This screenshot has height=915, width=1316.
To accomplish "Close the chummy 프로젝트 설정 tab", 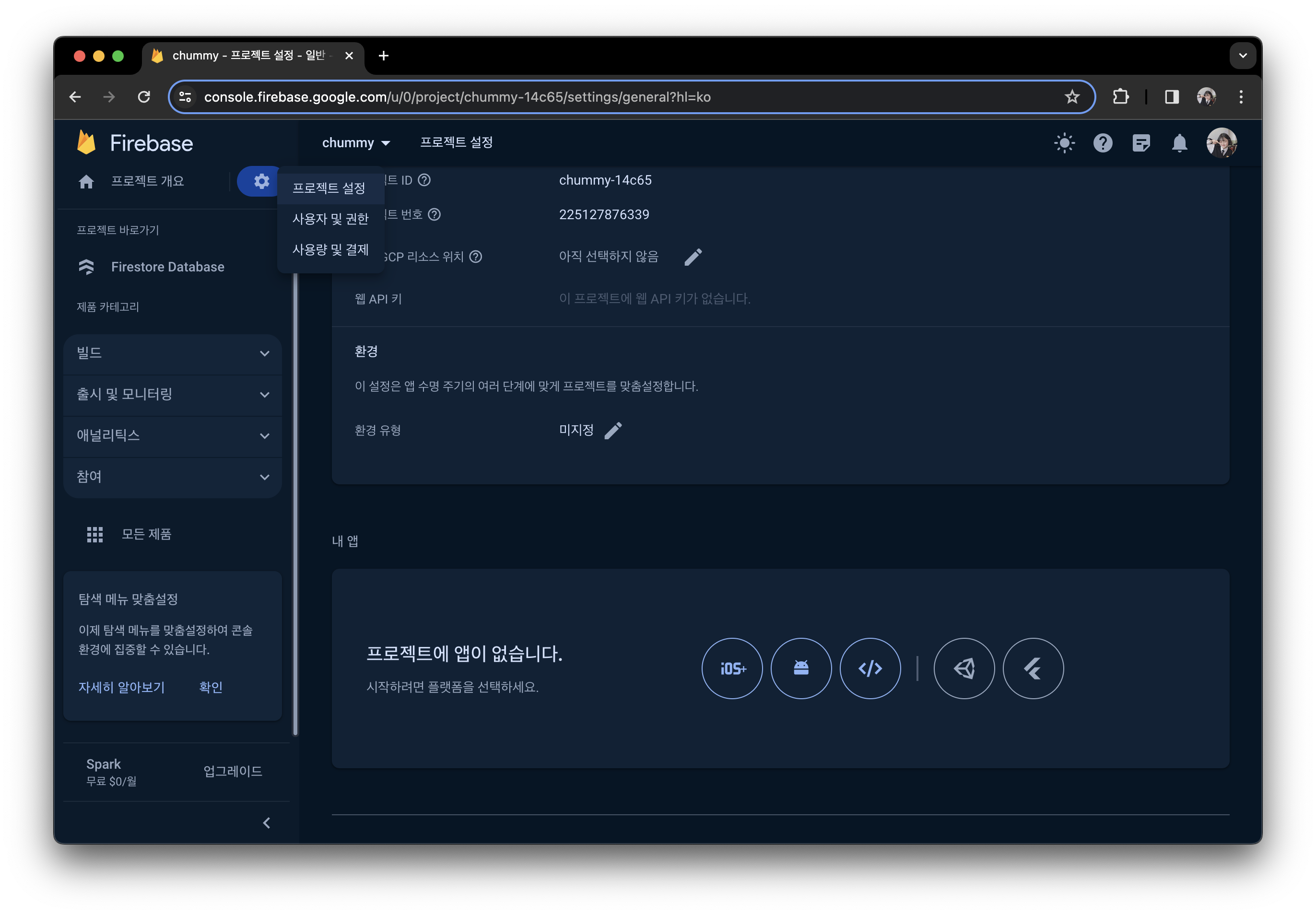I will [349, 56].
